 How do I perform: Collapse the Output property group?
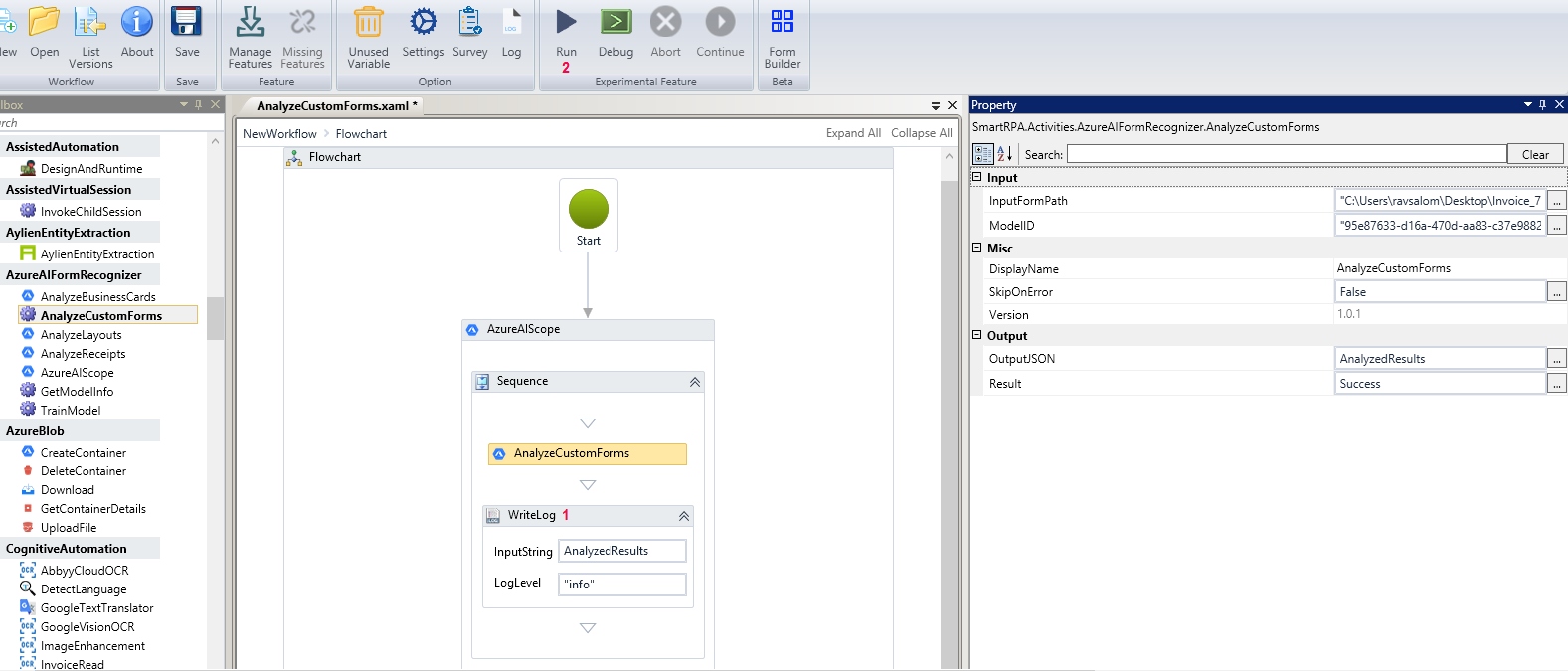976,335
